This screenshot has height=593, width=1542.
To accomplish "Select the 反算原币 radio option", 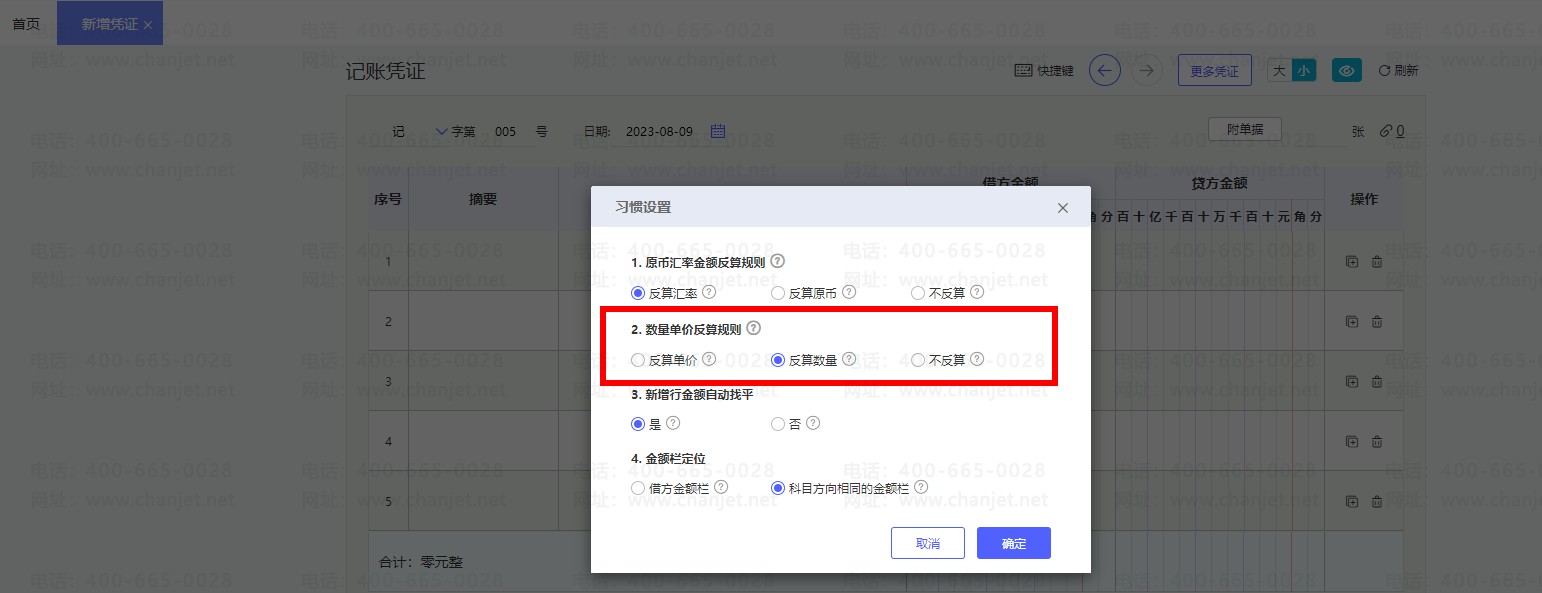I will point(778,293).
